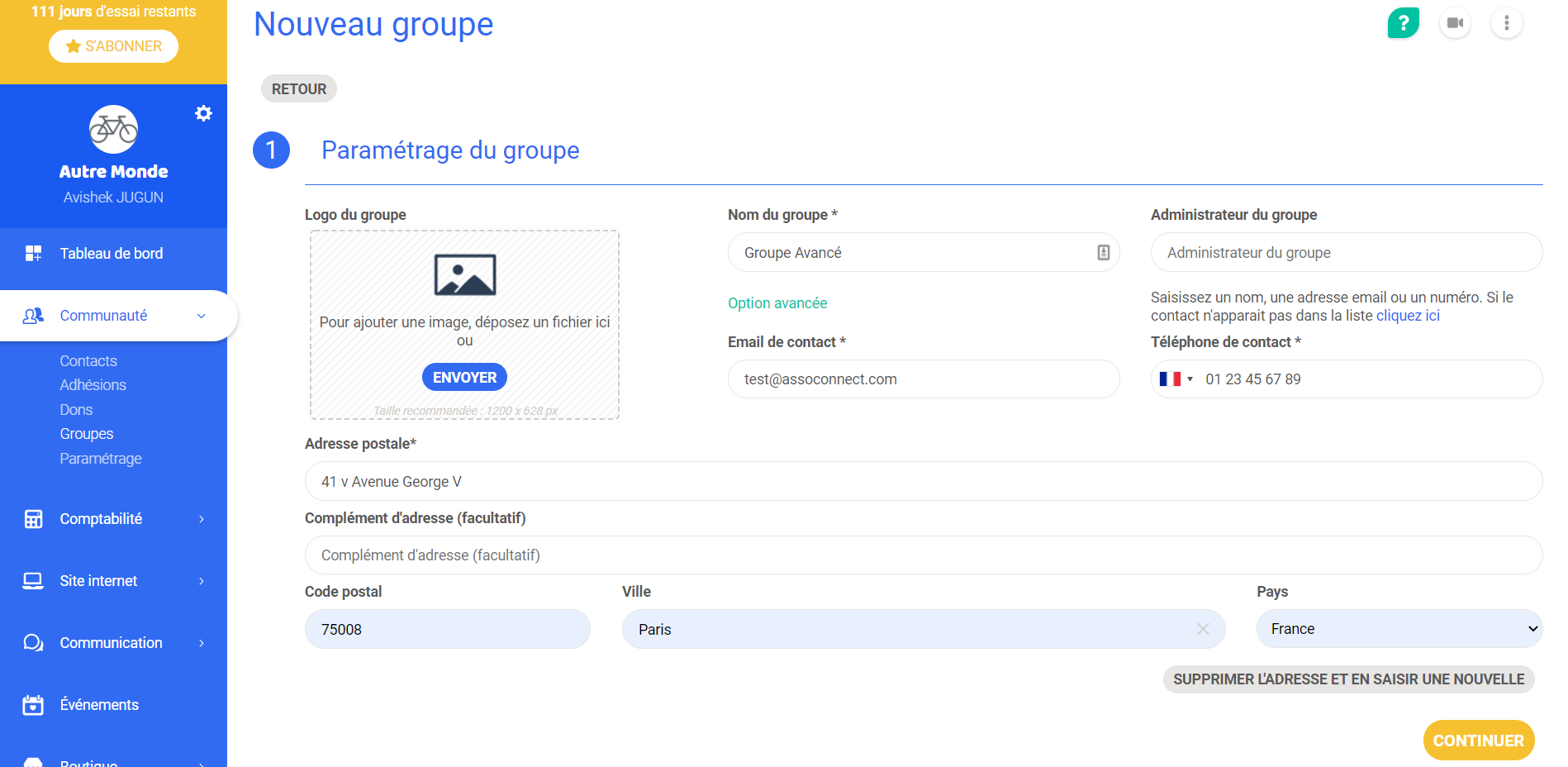
Task: Click the logo image drop zone text
Action: pyautogui.click(x=464, y=331)
